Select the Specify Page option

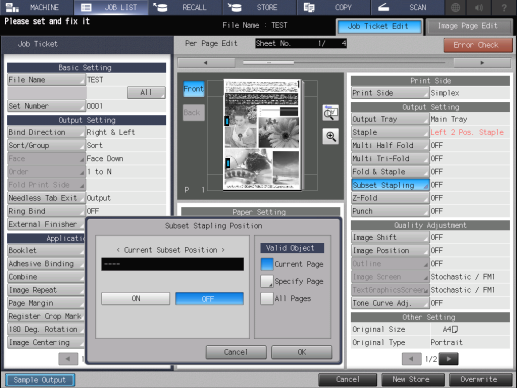267,281
